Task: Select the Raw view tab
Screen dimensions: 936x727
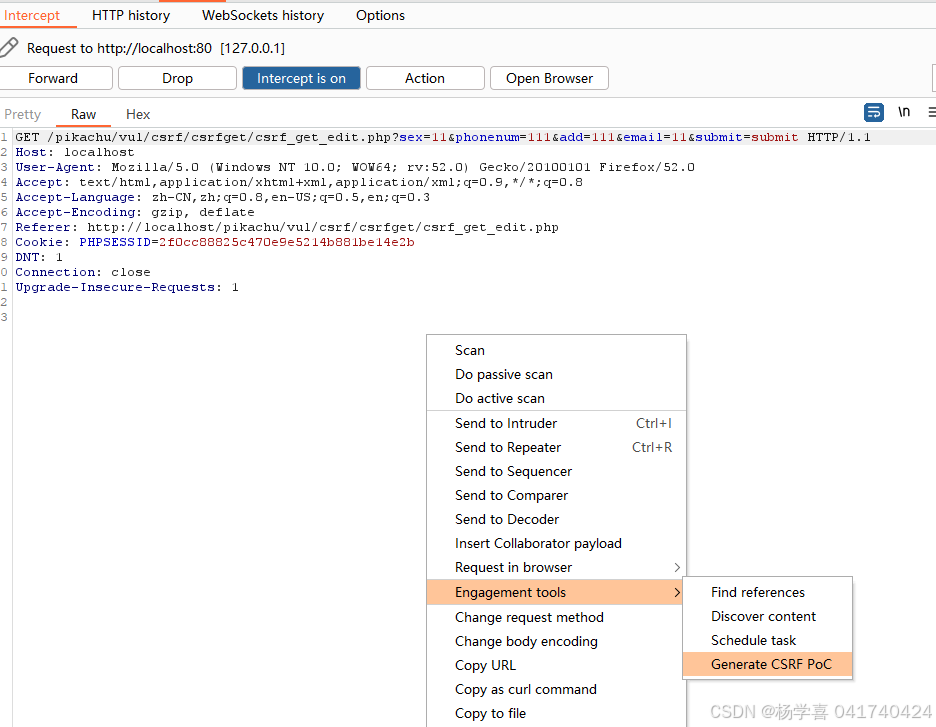Action: (x=84, y=114)
